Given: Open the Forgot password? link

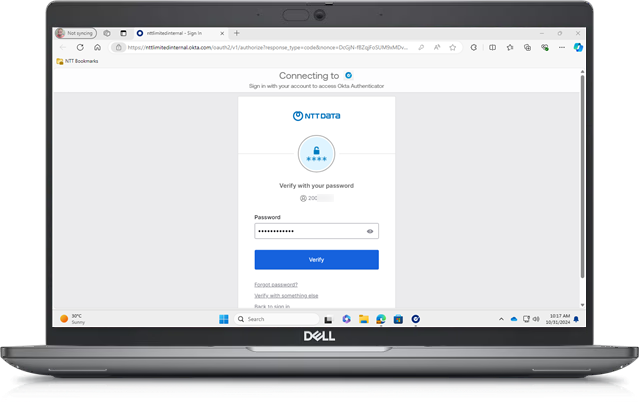Looking at the screenshot, I should [276, 285].
